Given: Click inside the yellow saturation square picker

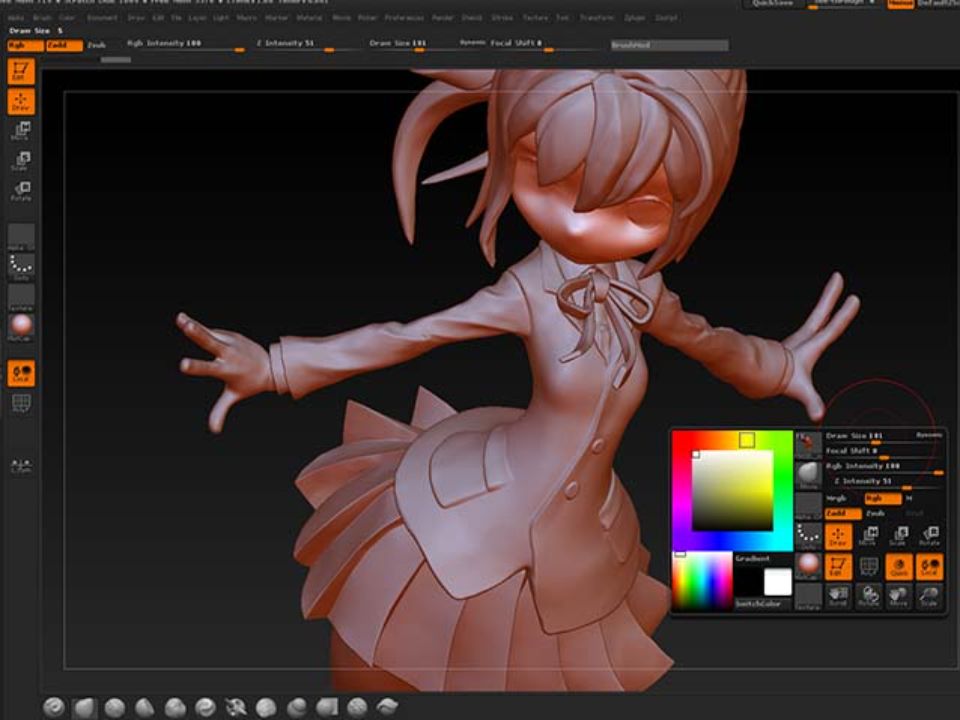Looking at the screenshot, I should pyautogui.click(x=732, y=490).
